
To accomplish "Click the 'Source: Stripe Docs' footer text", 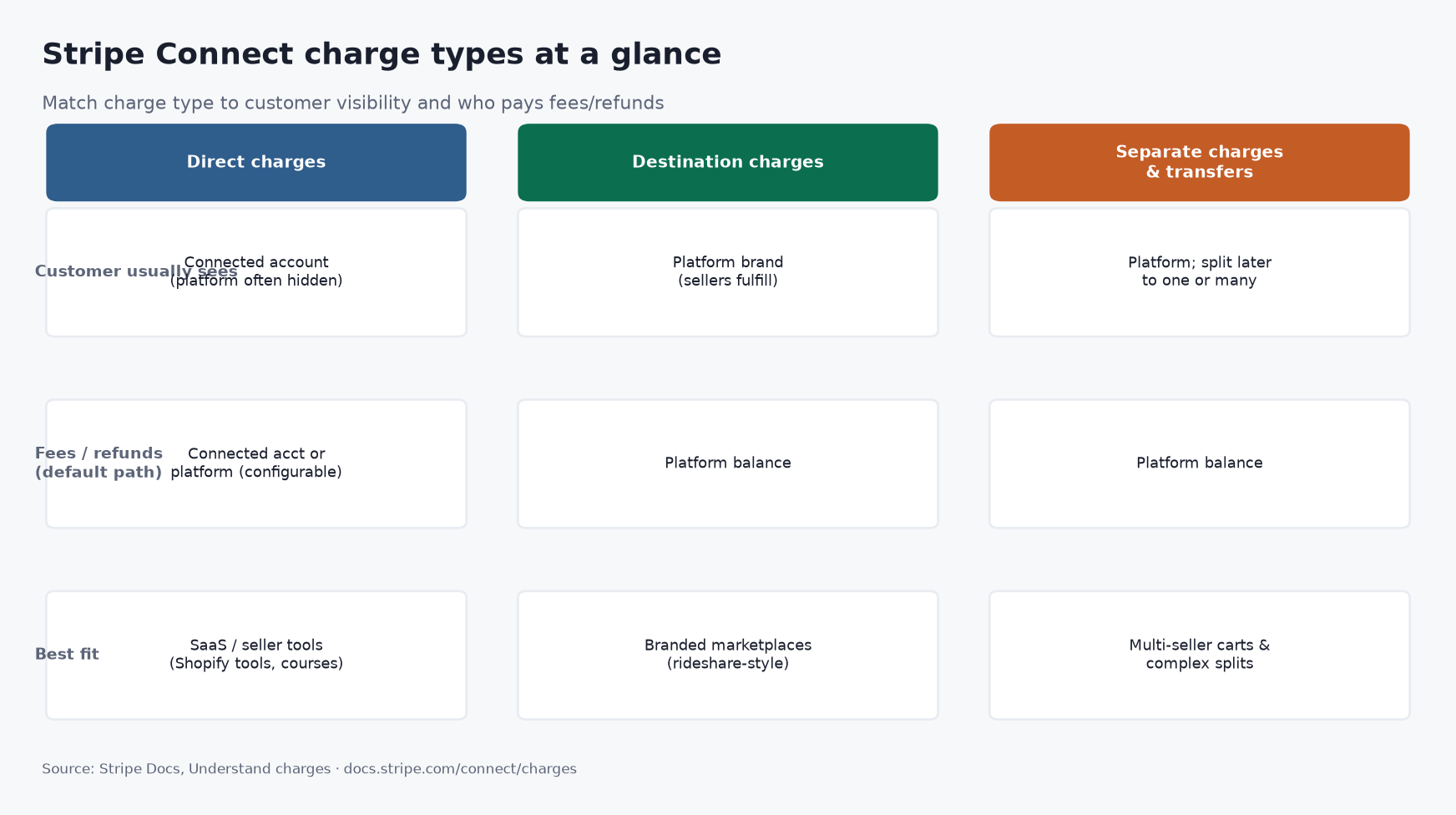I will pos(309,769).
